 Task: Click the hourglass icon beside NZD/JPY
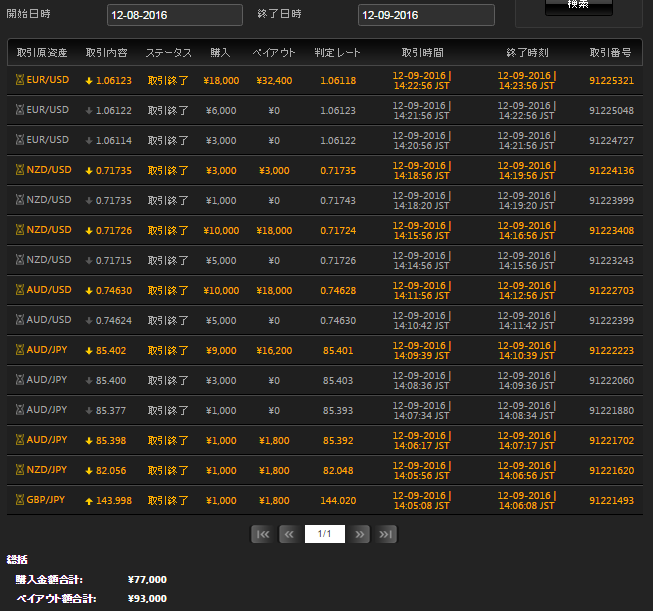point(19,470)
